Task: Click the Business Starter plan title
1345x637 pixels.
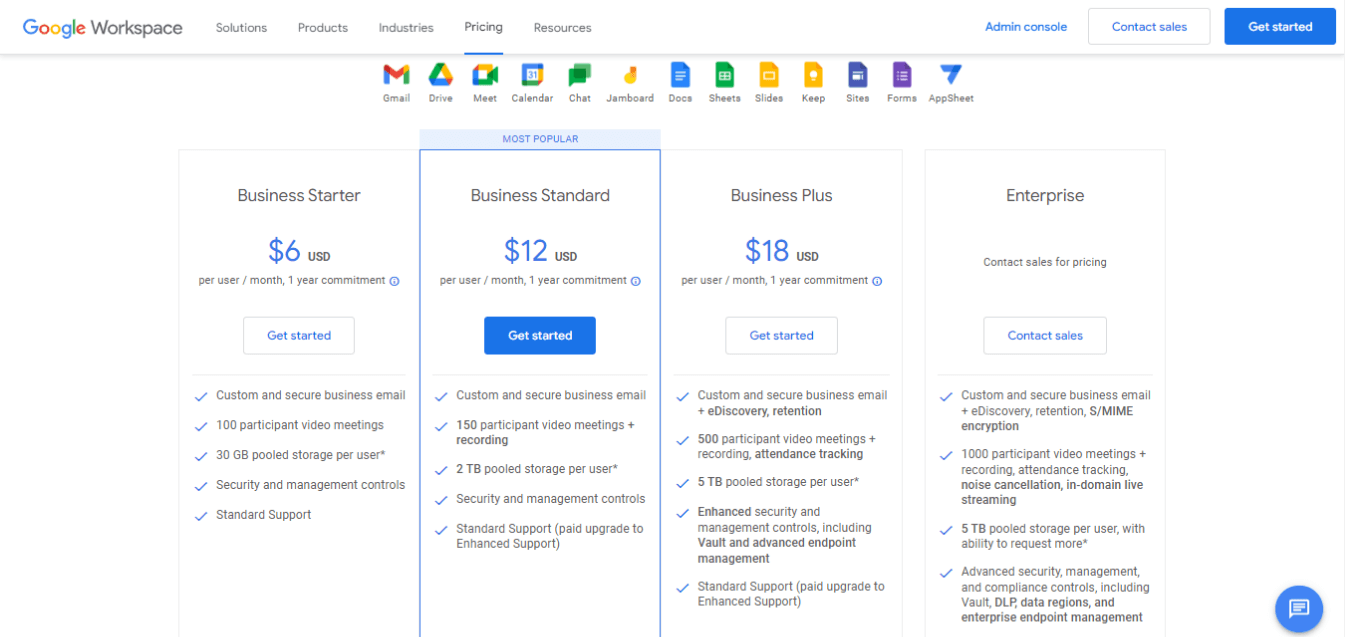Action: [299, 196]
